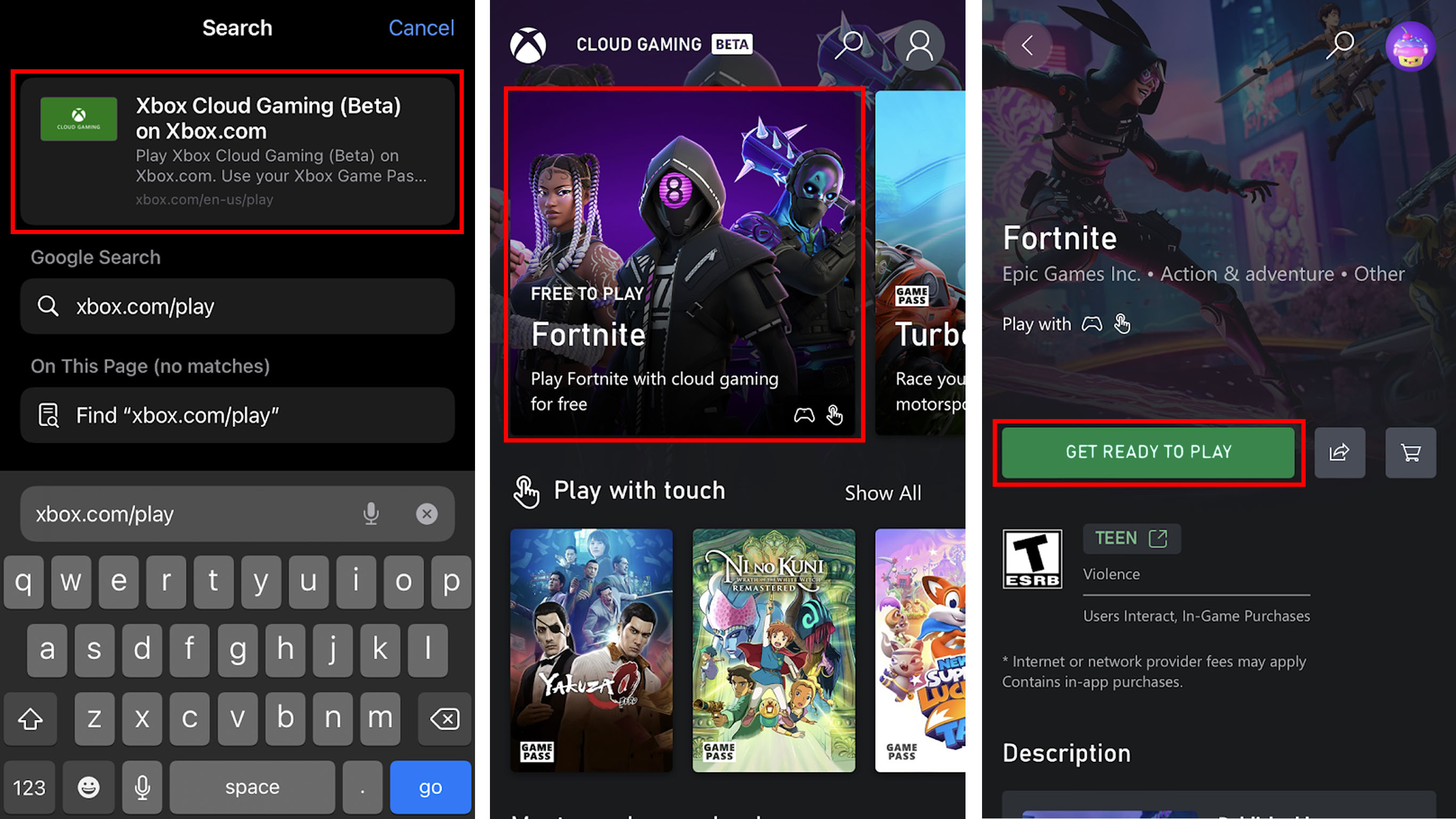Tap the controller icon beside Play with

(x=1092, y=324)
